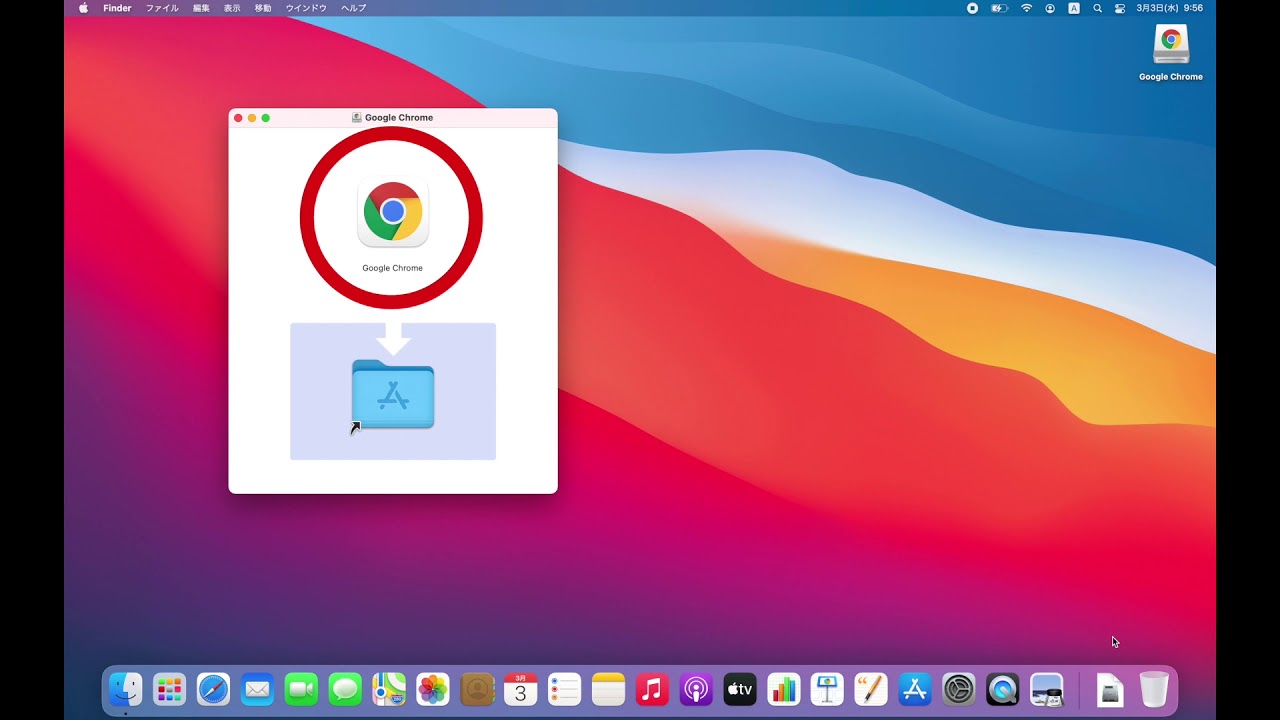Open App Store in the Dock

(x=915, y=689)
